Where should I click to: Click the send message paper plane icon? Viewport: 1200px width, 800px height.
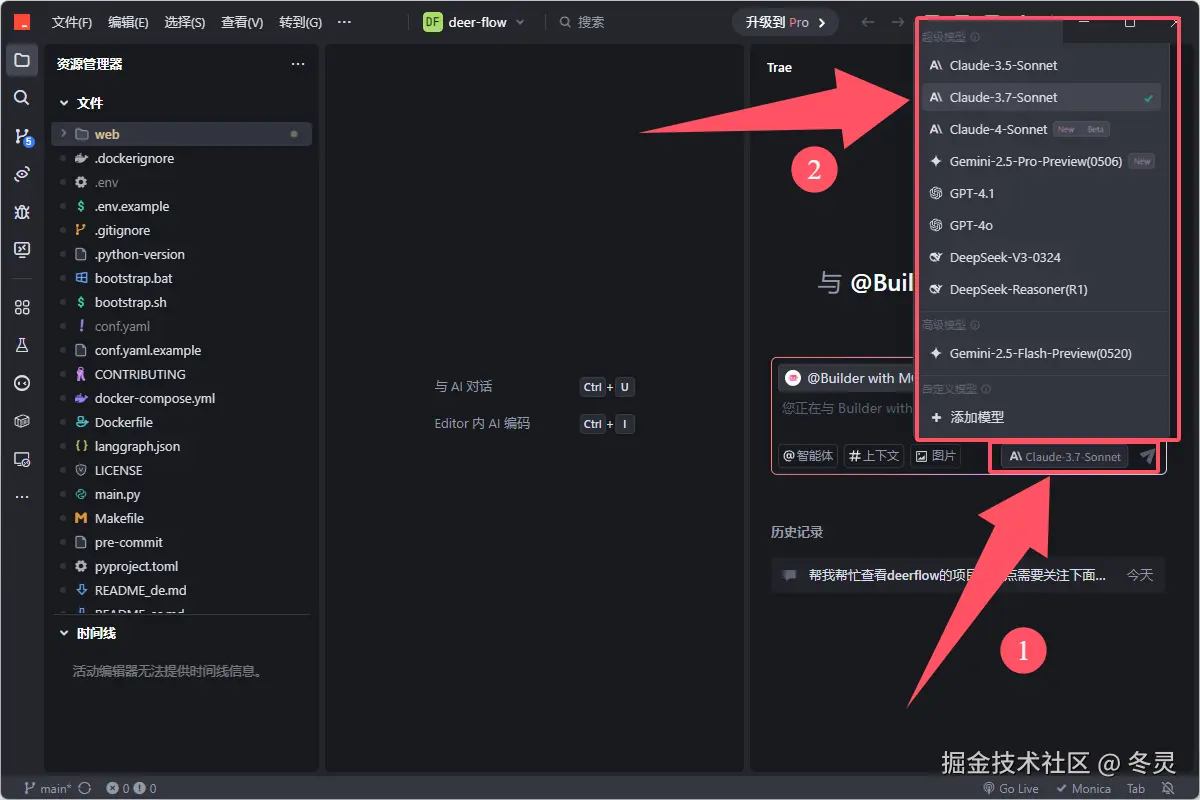[1147, 456]
